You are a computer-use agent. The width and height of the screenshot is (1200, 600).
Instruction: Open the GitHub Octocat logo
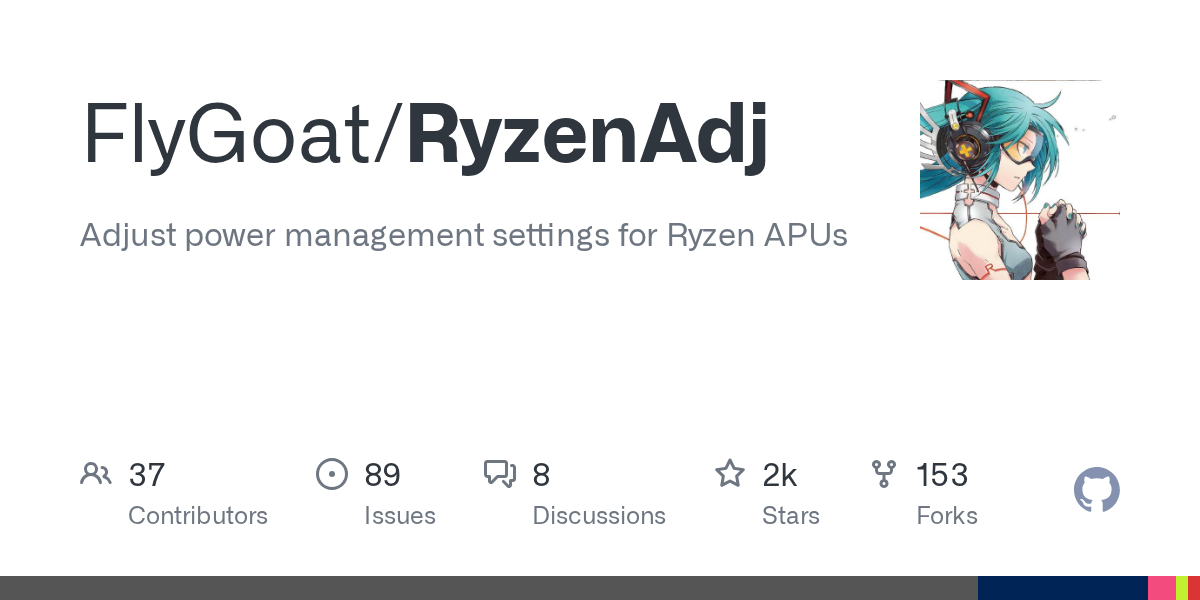[x=1096, y=491]
